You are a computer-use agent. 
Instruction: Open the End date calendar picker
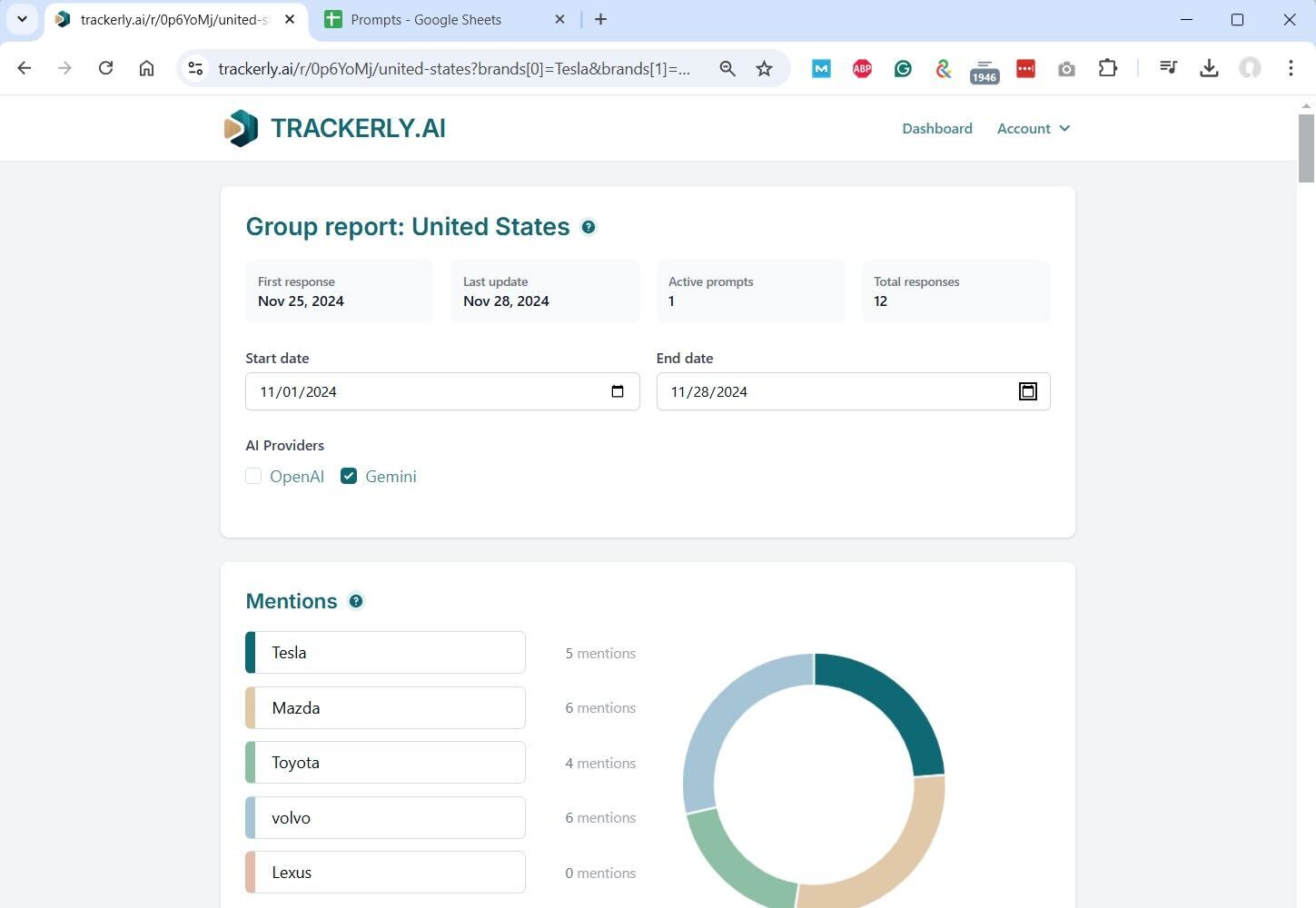point(1027,391)
